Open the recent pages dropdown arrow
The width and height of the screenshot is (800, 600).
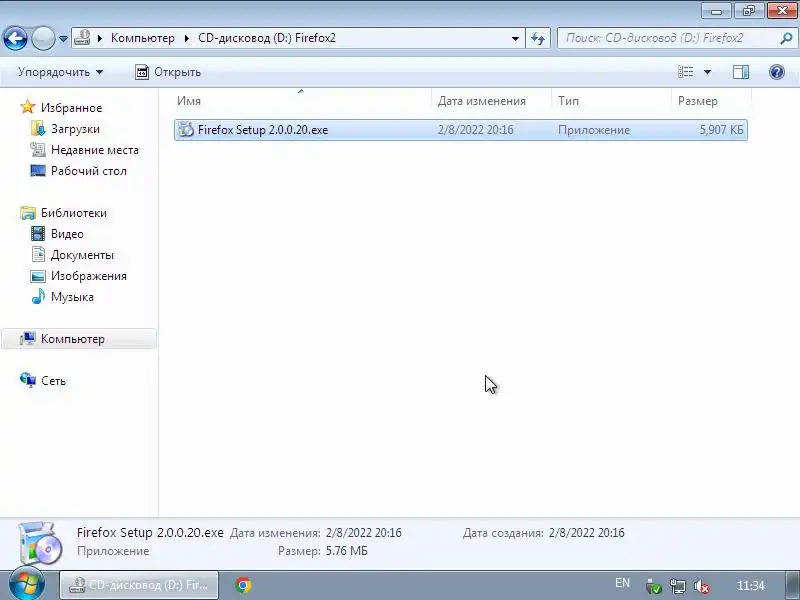coord(63,39)
